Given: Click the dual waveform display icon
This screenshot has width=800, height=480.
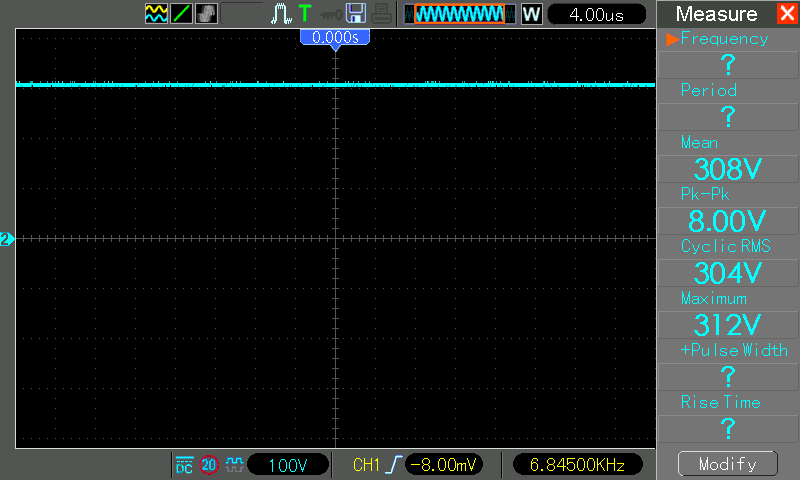Looking at the screenshot, I should [x=157, y=14].
